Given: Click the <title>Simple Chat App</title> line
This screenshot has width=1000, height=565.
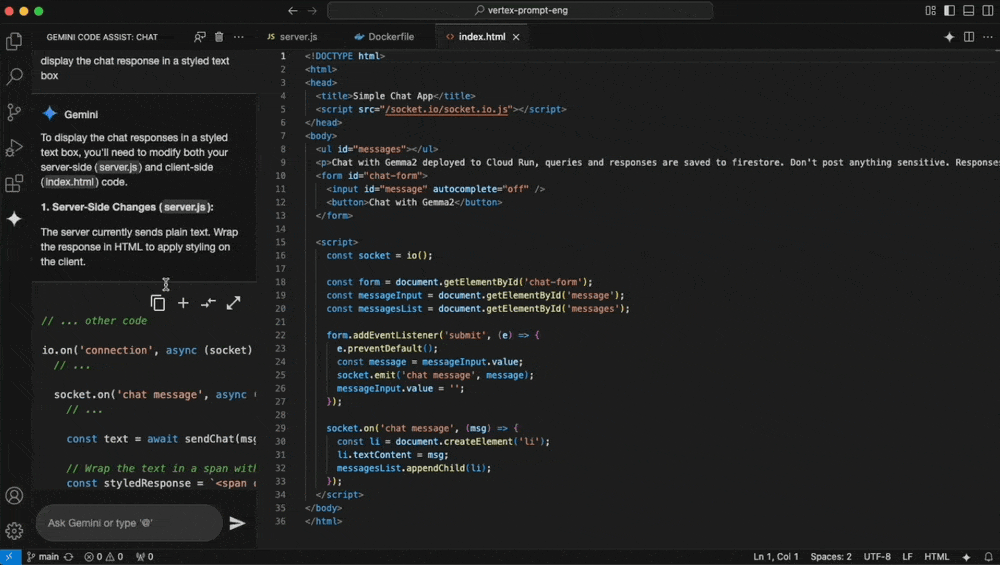Looking at the screenshot, I should coord(395,96).
